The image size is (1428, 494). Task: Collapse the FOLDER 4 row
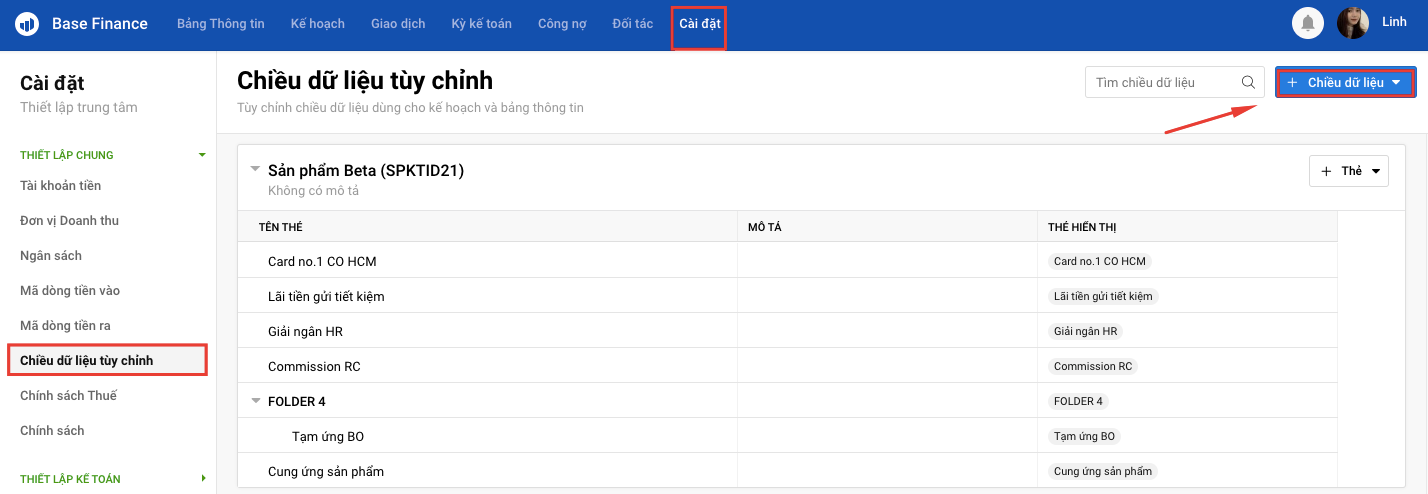click(255, 401)
